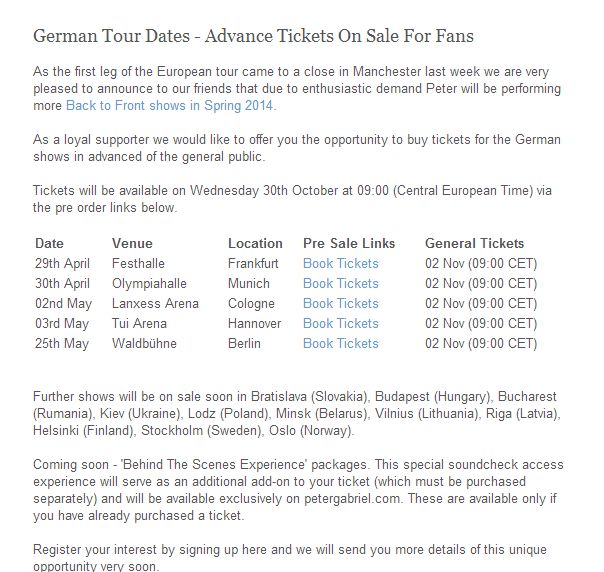Image resolution: width=604 pixels, height=572 pixels.
Task: Book Tickets for the Berlin Waldbühne show
Action: click(x=341, y=344)
